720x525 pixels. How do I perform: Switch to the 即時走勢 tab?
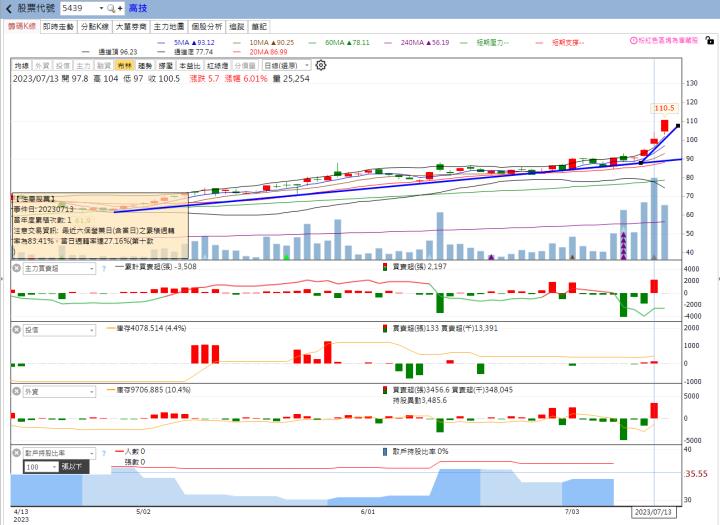(58, 27)
